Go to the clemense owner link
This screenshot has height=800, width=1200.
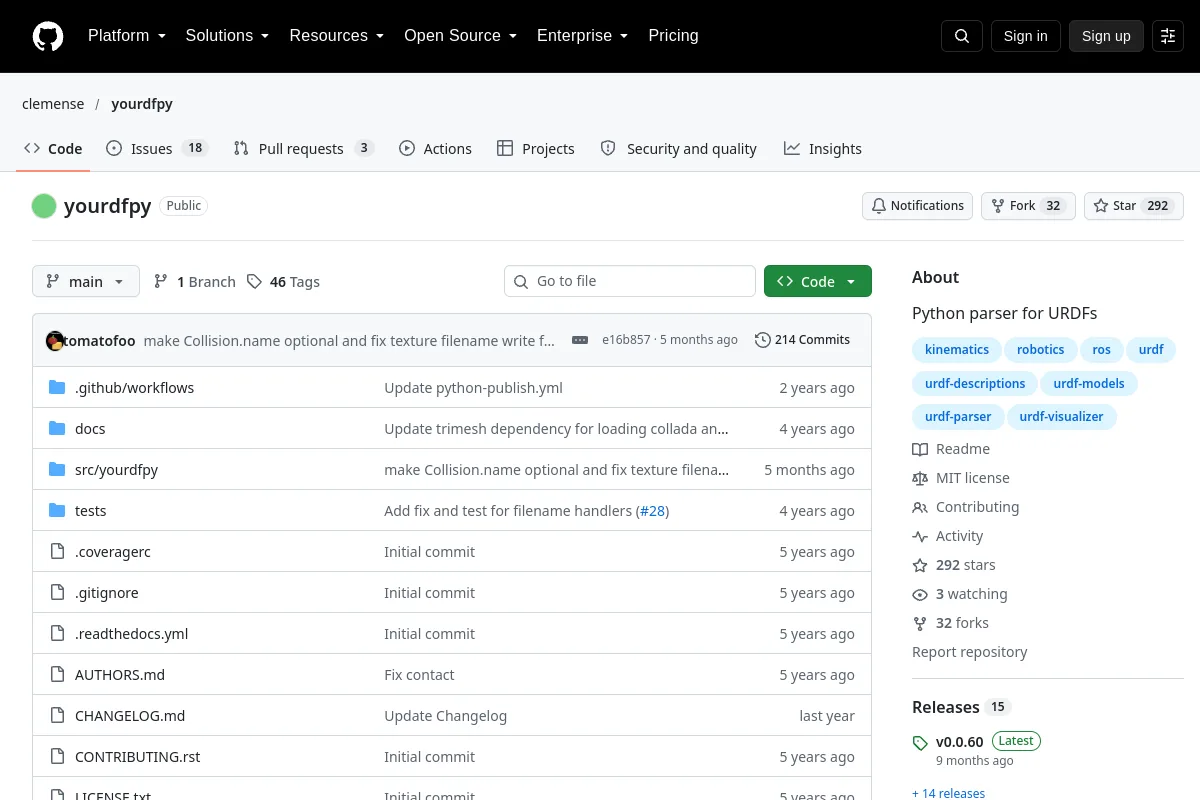[x=53, y=104]
